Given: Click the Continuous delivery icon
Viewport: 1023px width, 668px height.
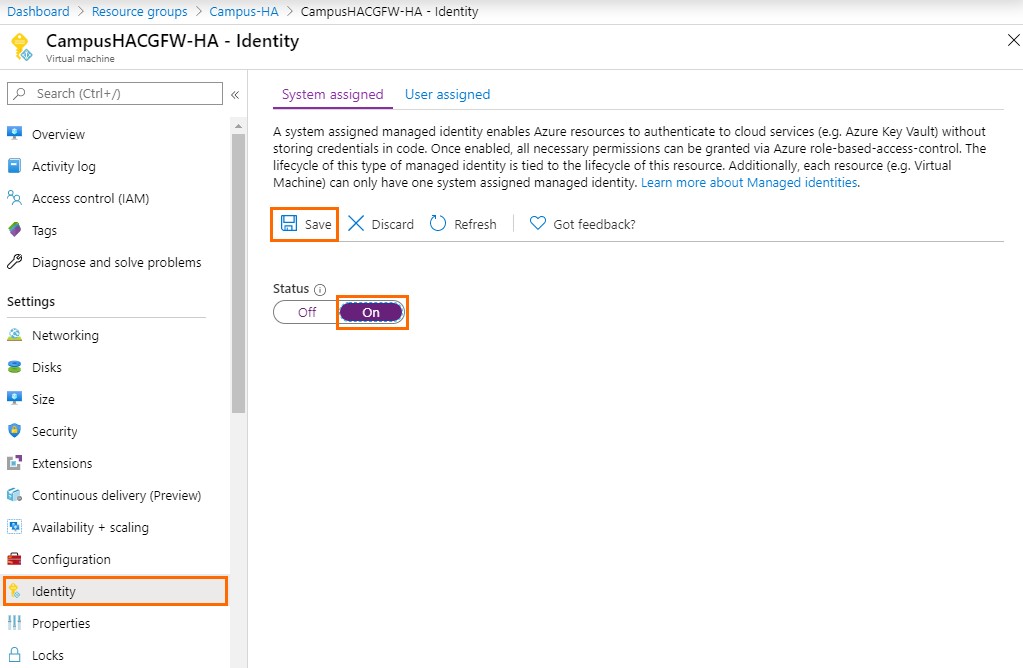Looking at the screenshot, I should (x=14, y=494).
